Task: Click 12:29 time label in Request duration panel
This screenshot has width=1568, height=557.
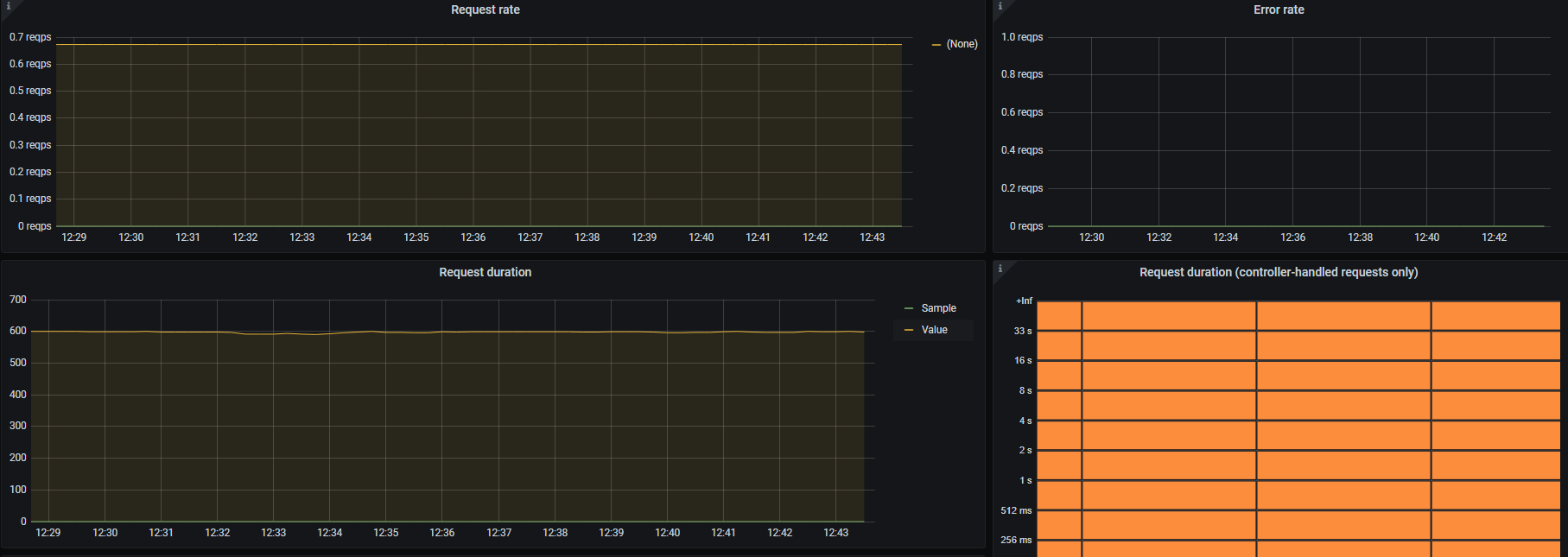Action: (48, 533)
